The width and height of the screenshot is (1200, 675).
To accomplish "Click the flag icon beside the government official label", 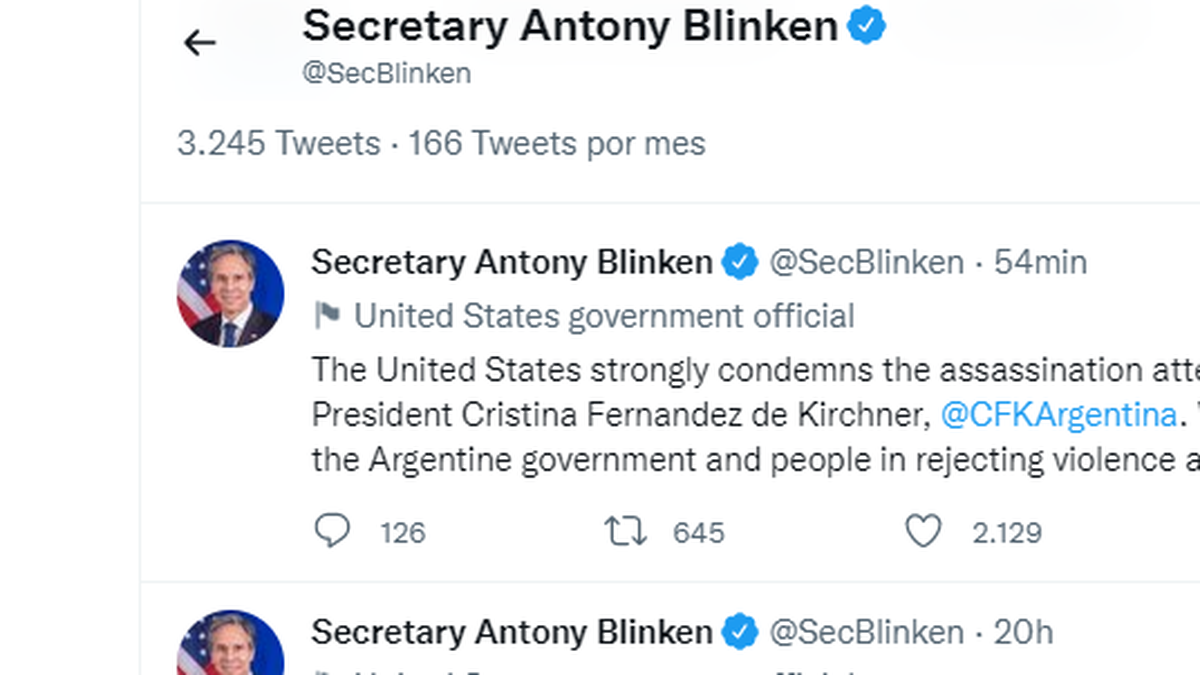I will [x=327, y=316].
